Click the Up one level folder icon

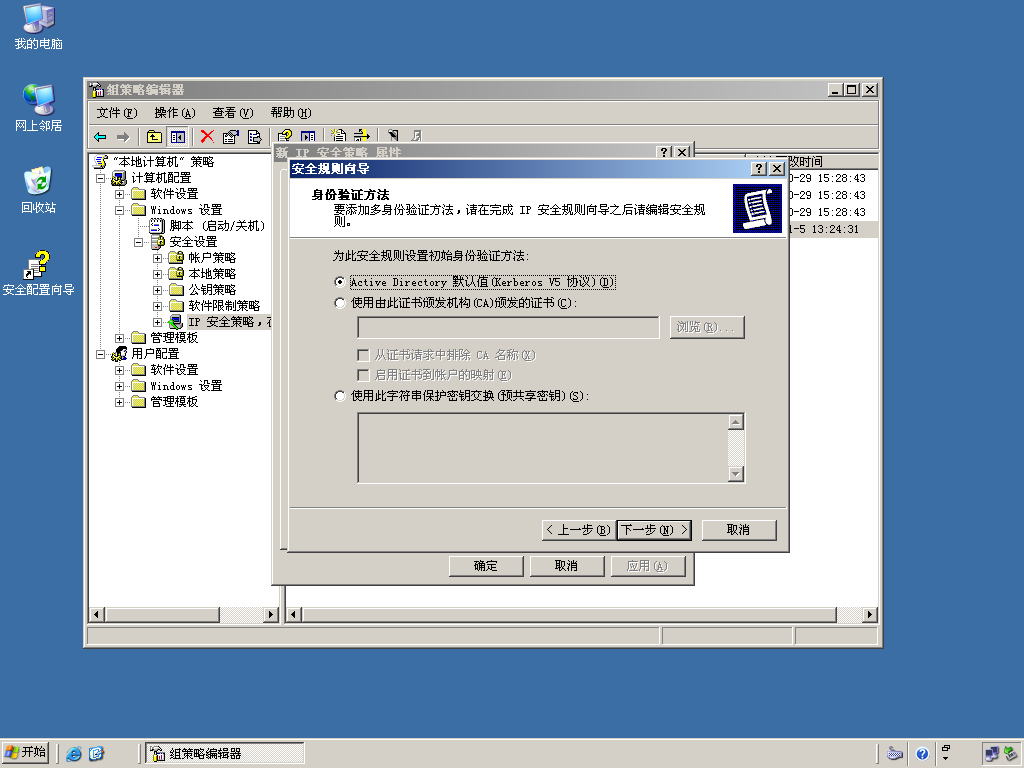point(154,136)
